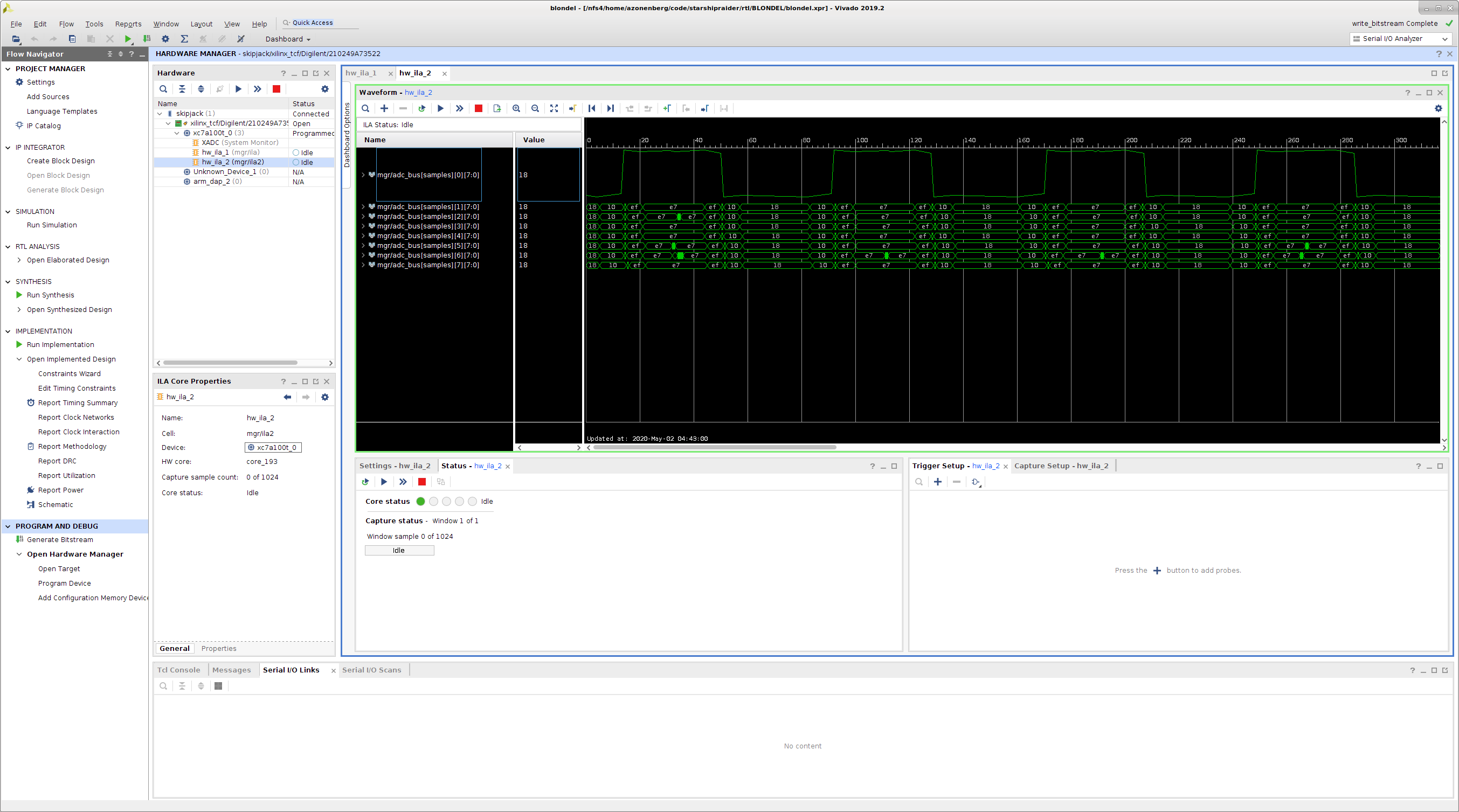Image resolution: width=1459 pixels, height=812 pixels.
Task: Click Generate Bitstream icon in main toolbar
Action: click(147, 39)
